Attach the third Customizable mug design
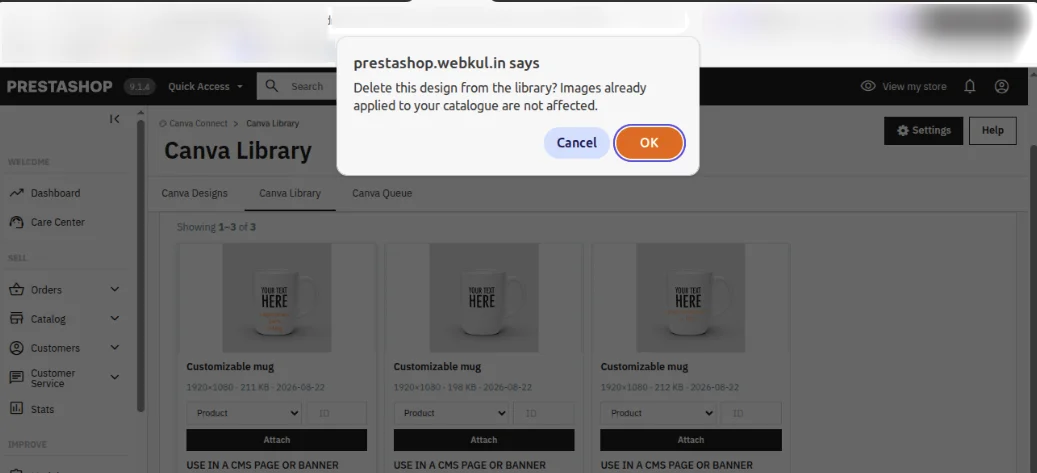Screen dimensions: 1037x473 pos(691,440)
